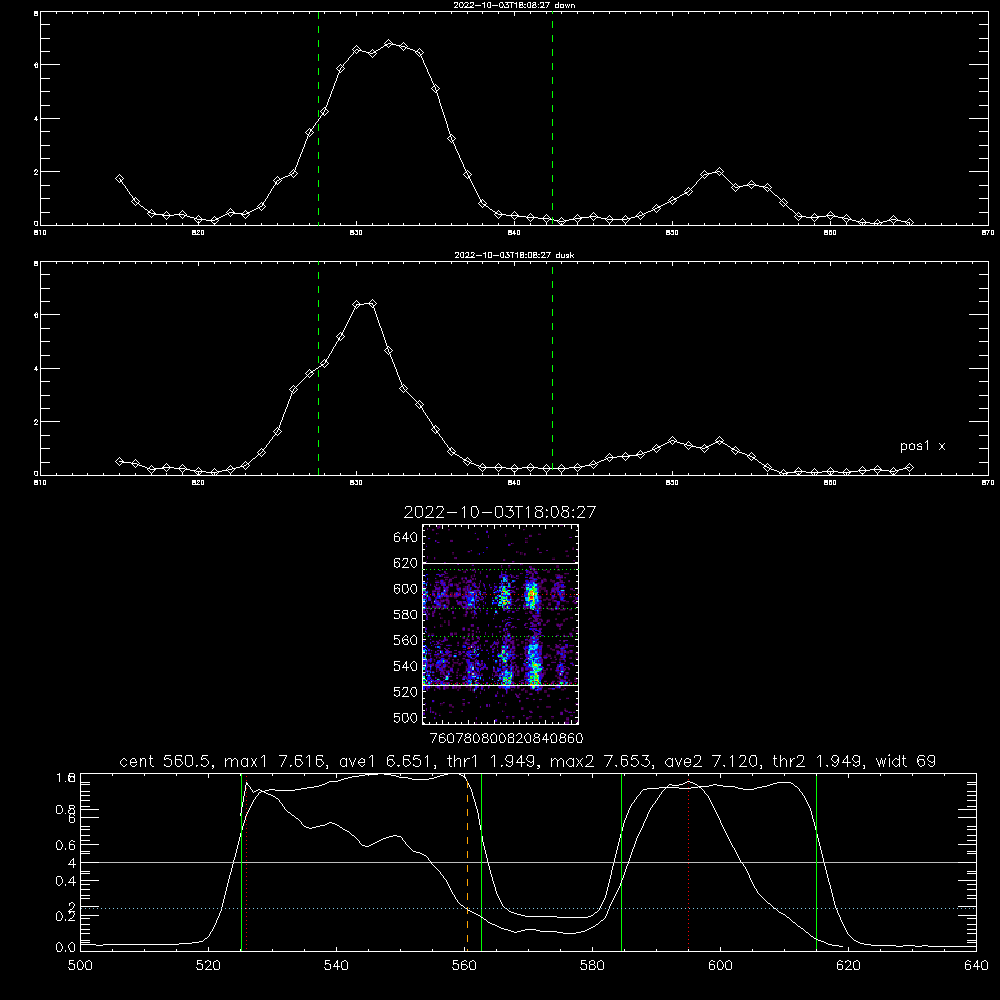Click the rightmost diamond marker on dusk curve
1000x1000 pixels.
(x=909, y=467)
